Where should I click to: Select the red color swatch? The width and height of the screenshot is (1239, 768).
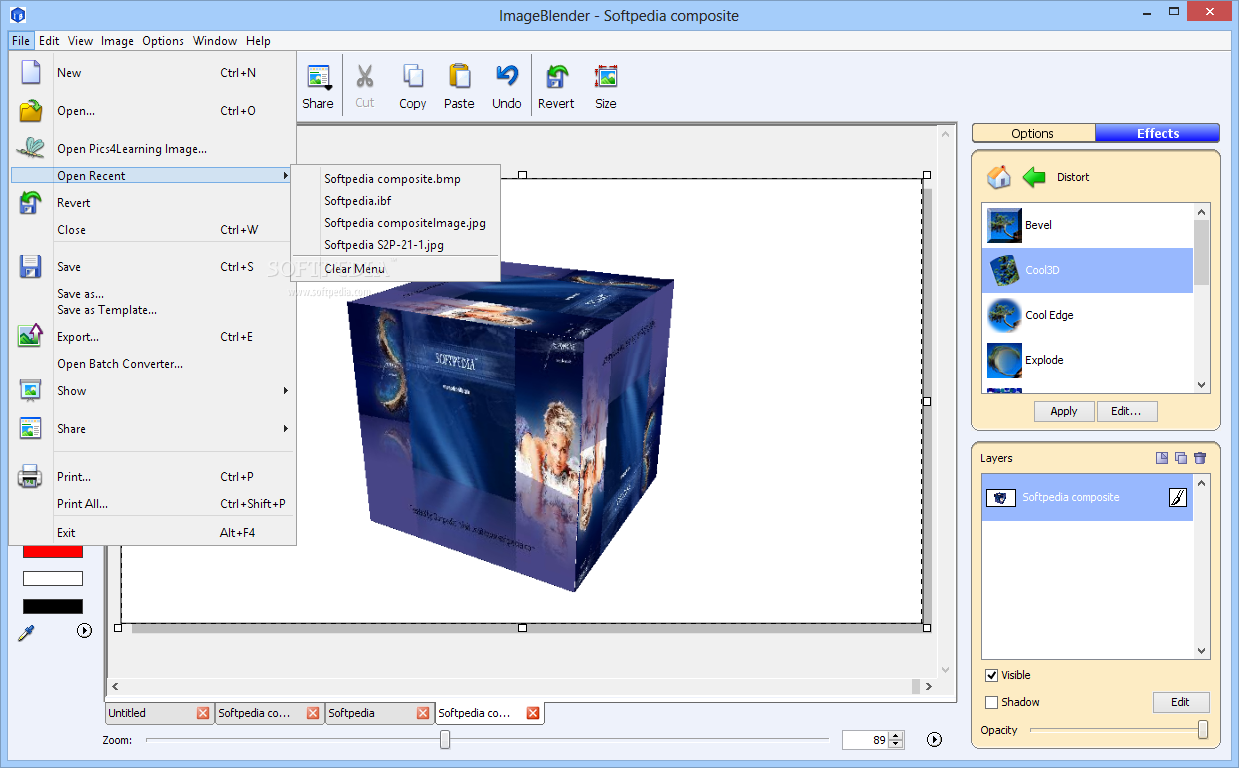tap(53, 551)
